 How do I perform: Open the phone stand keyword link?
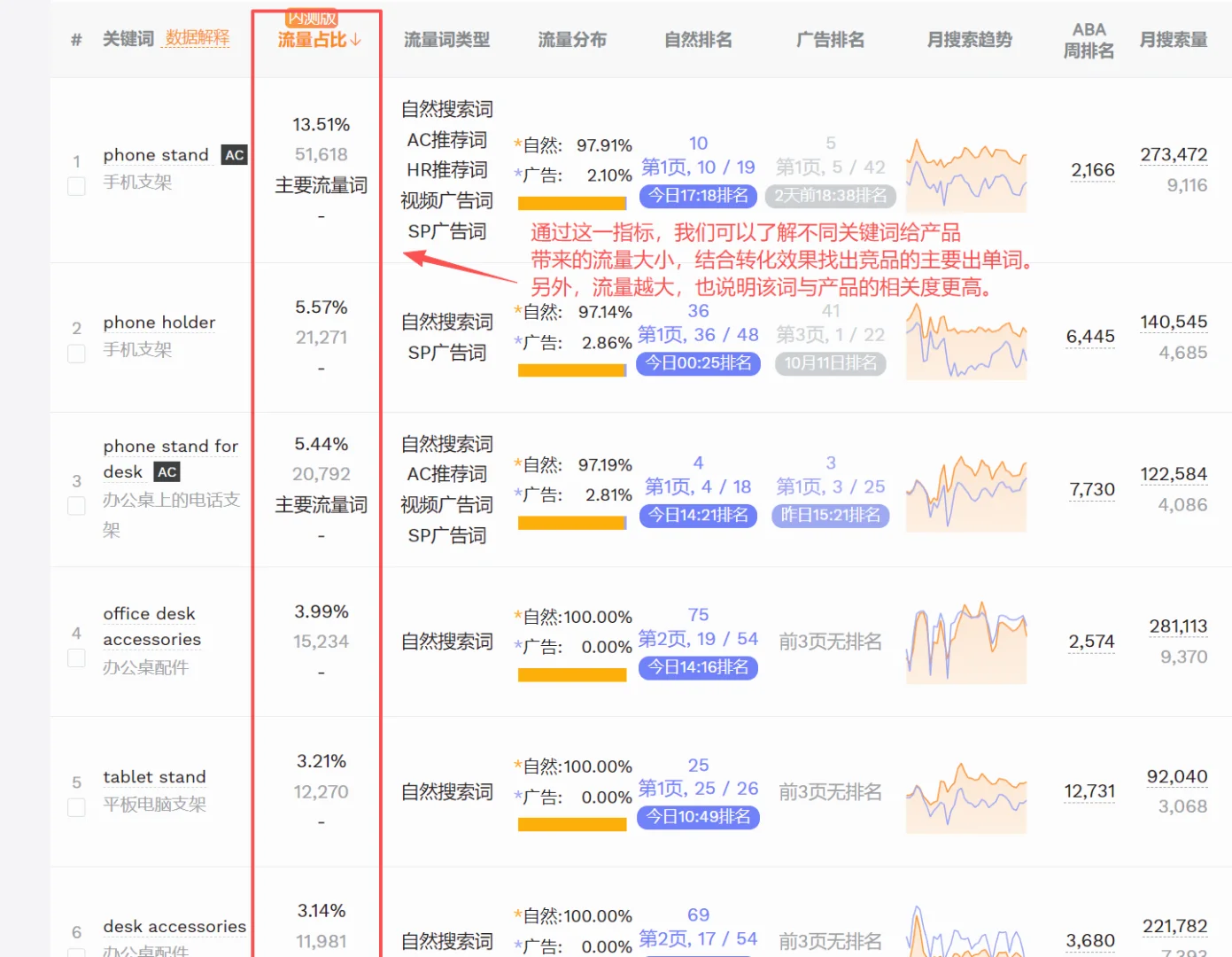point(156,155)
